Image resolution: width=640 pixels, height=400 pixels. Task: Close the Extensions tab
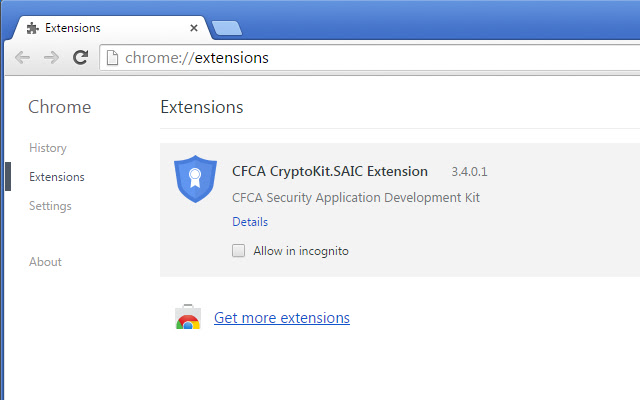pyautogui.click(x=194, y=27)
